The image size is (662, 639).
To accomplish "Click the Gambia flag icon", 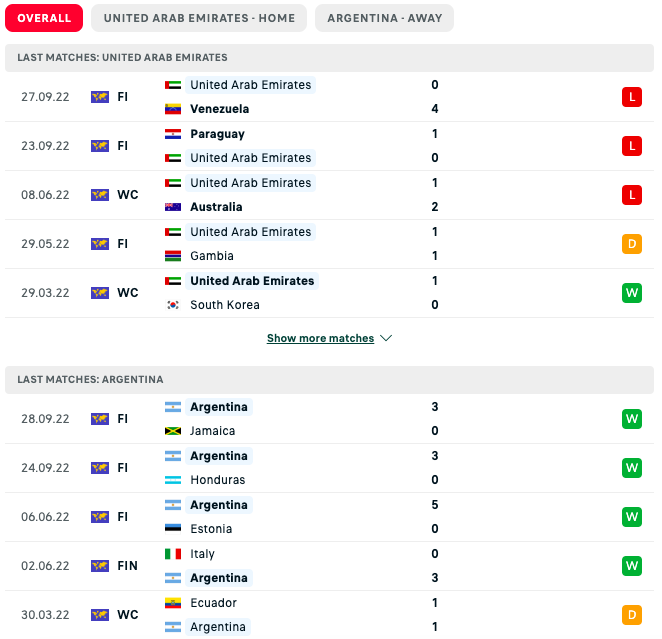I will click(x=173, y=256).
